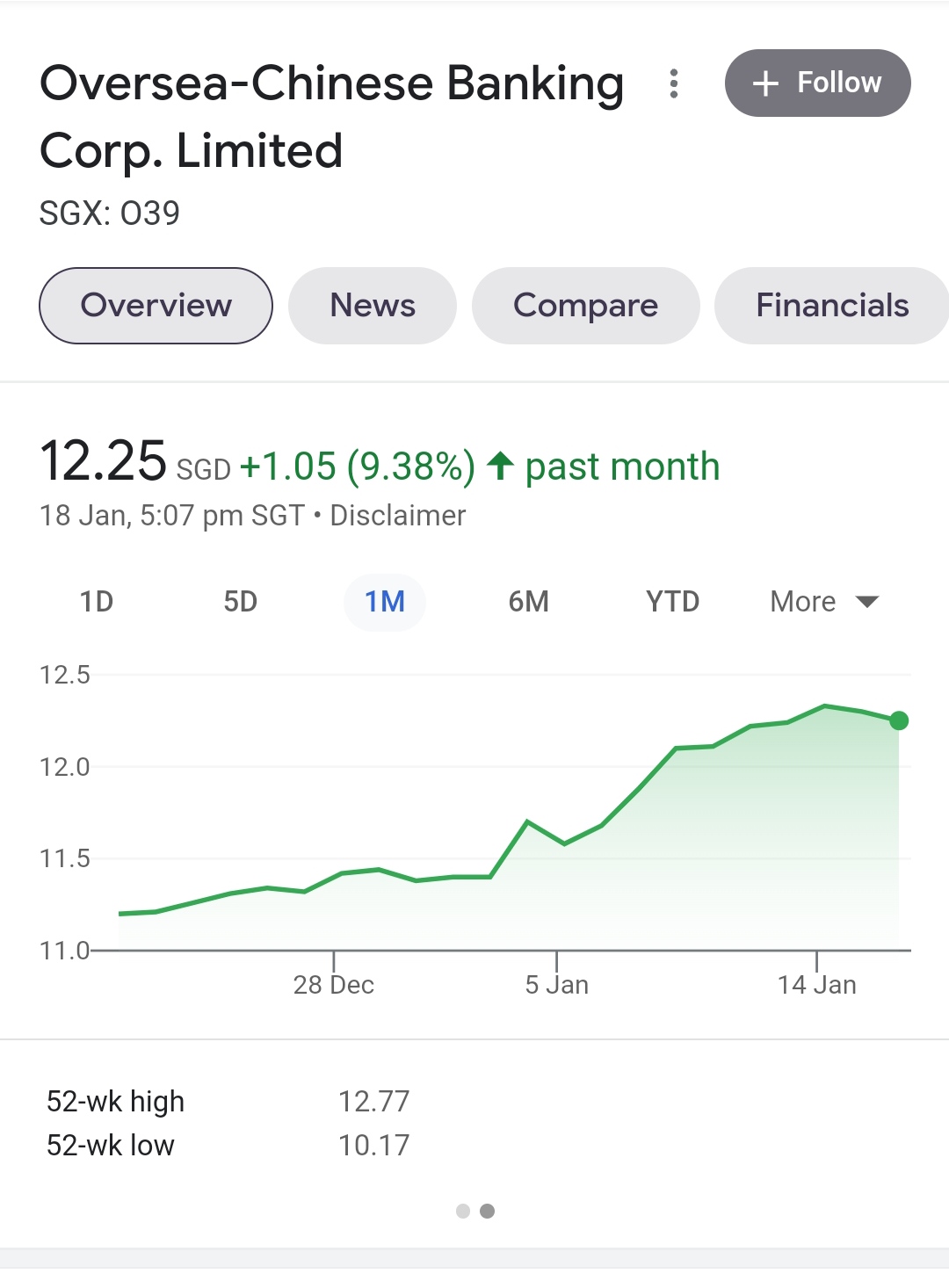Click the Follow button
The height and width of the screenshot is (1288, 949).
(x=817, y=83)
